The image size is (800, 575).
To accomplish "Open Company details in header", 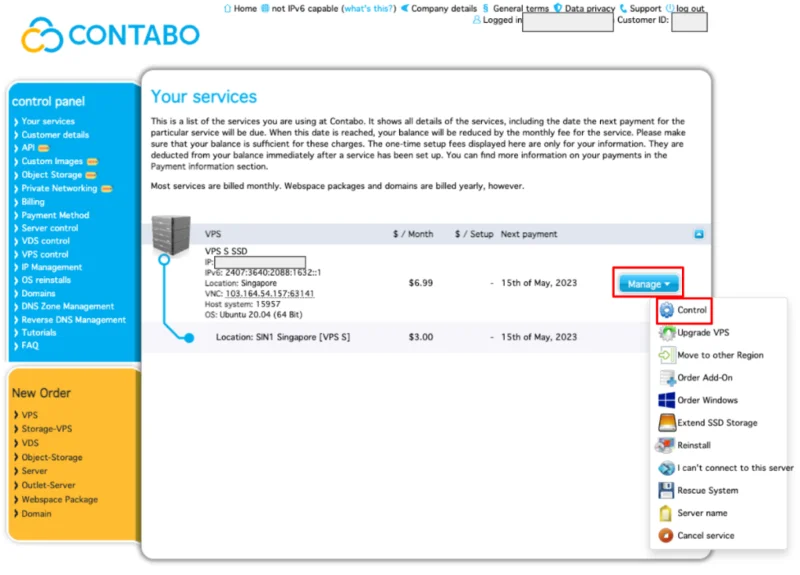I will 444,8.
